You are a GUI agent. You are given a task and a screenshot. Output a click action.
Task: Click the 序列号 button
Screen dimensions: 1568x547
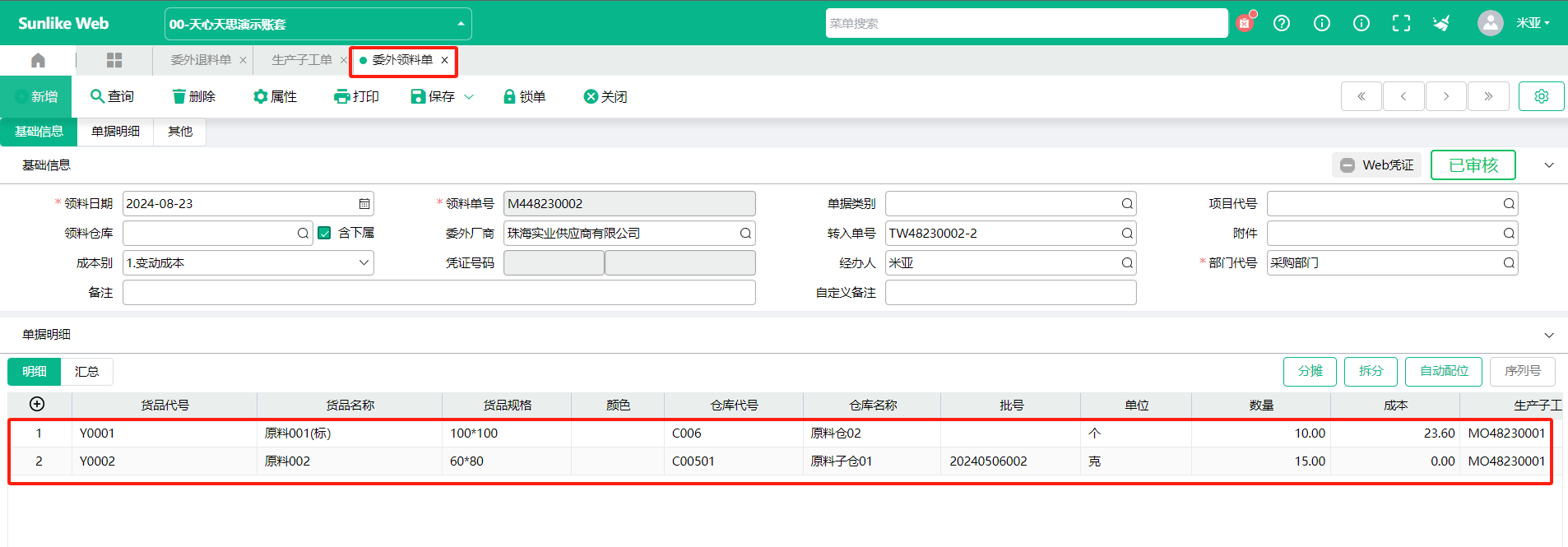click(x=1522, y=372)
